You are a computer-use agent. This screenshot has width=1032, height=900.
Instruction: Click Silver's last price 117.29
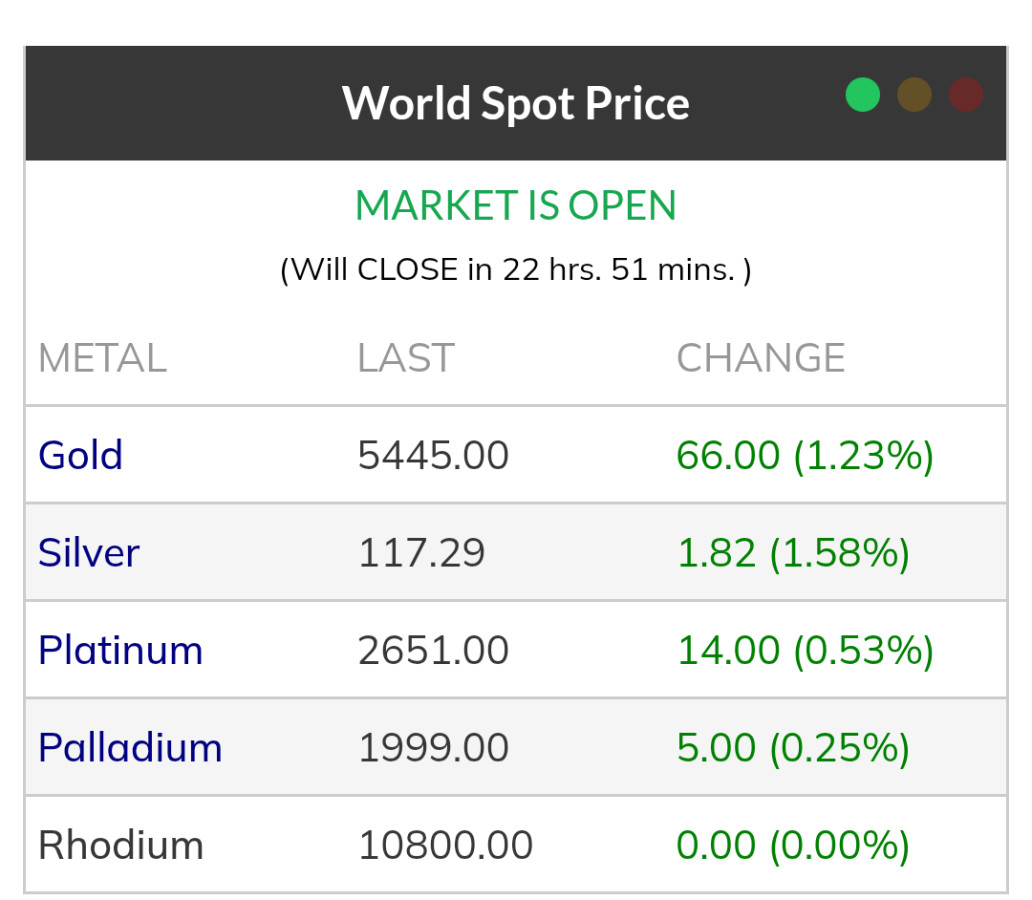click(x=421, y=553)
